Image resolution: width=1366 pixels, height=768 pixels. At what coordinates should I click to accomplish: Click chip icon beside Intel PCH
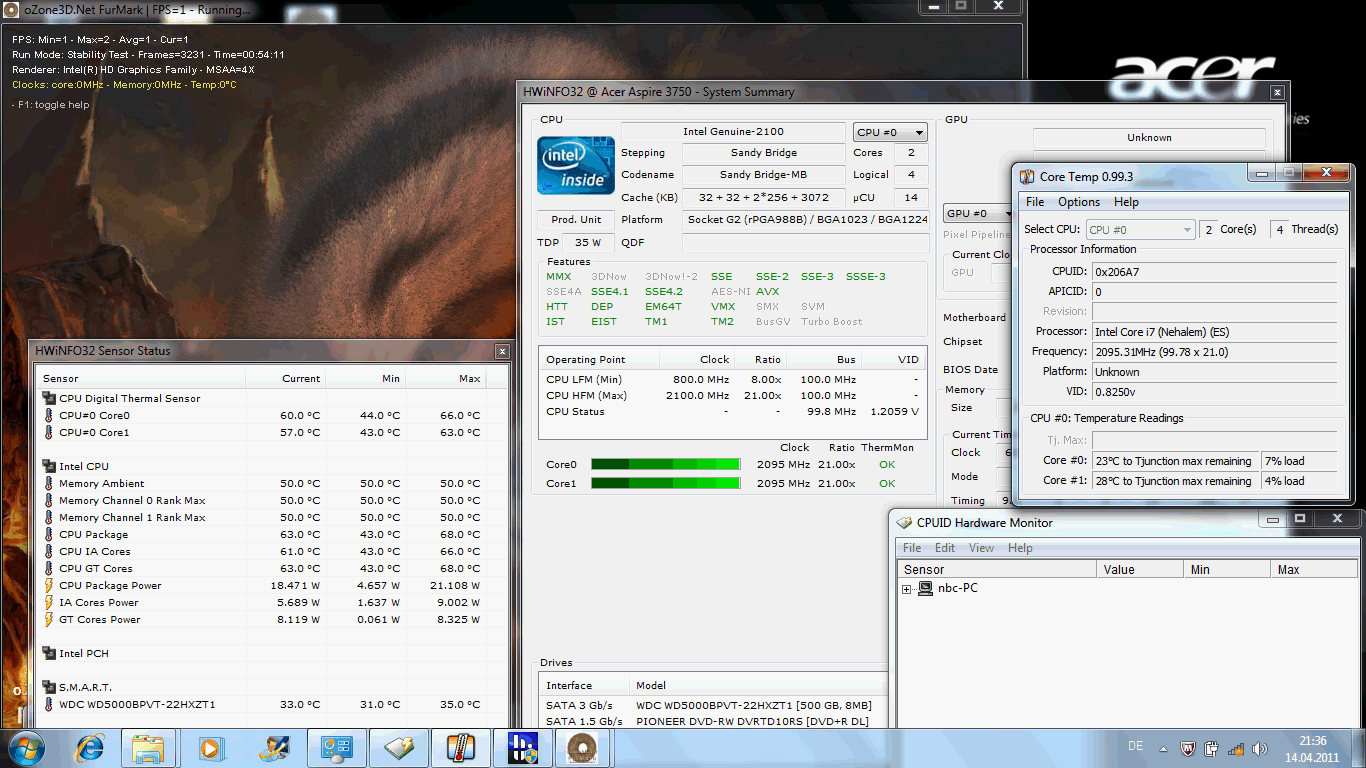[x=48, y=653]
